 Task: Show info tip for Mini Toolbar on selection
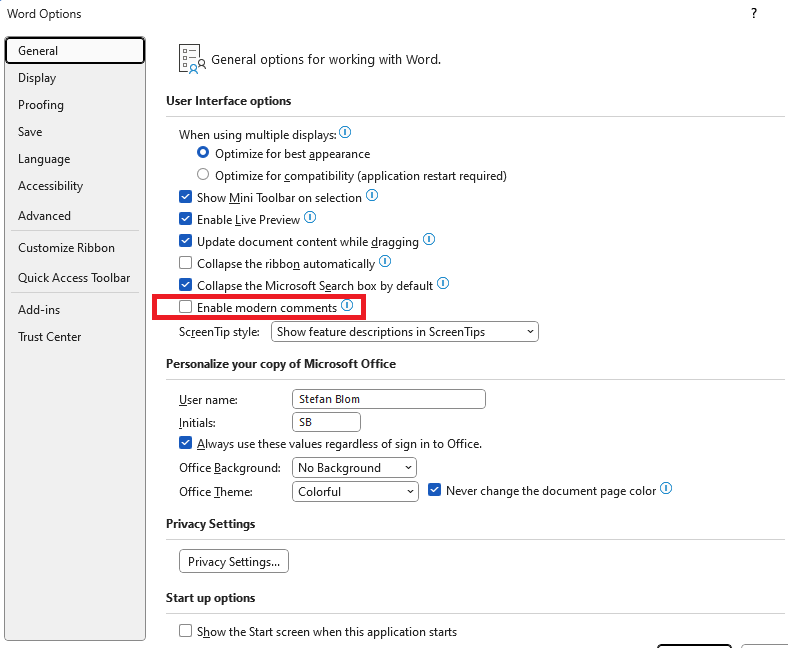click(x=372, y=195)
